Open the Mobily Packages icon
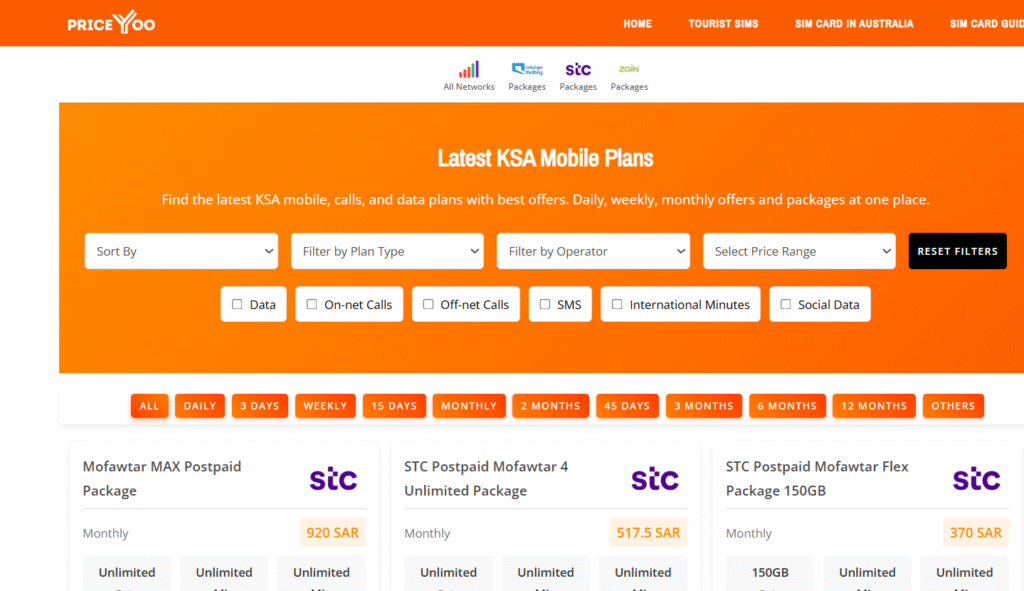Viewport: 1024px width, 591px height. (527, 69)
